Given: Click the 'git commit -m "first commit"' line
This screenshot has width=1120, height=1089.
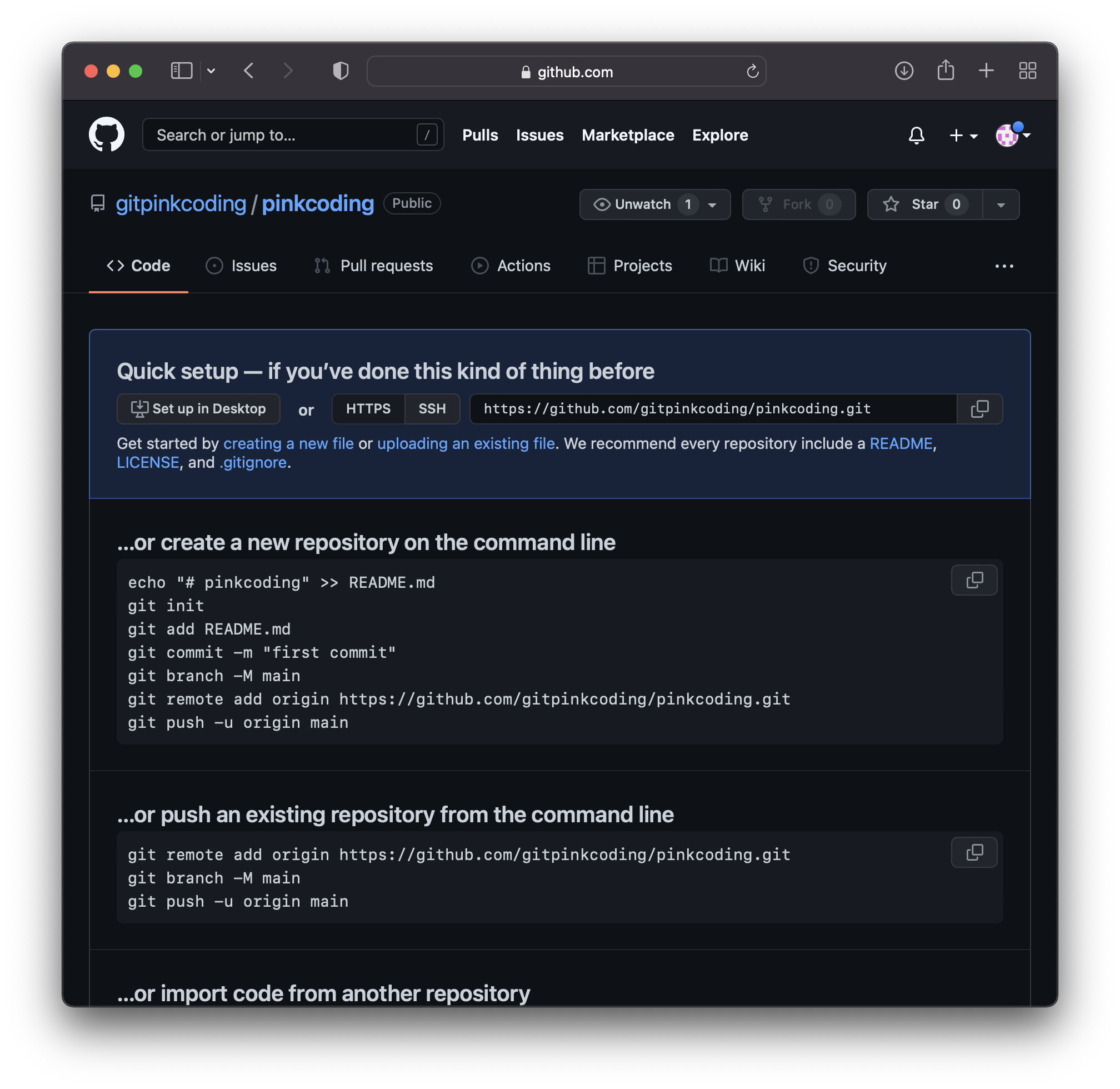Looking at the screenshot, I should 262,653.
